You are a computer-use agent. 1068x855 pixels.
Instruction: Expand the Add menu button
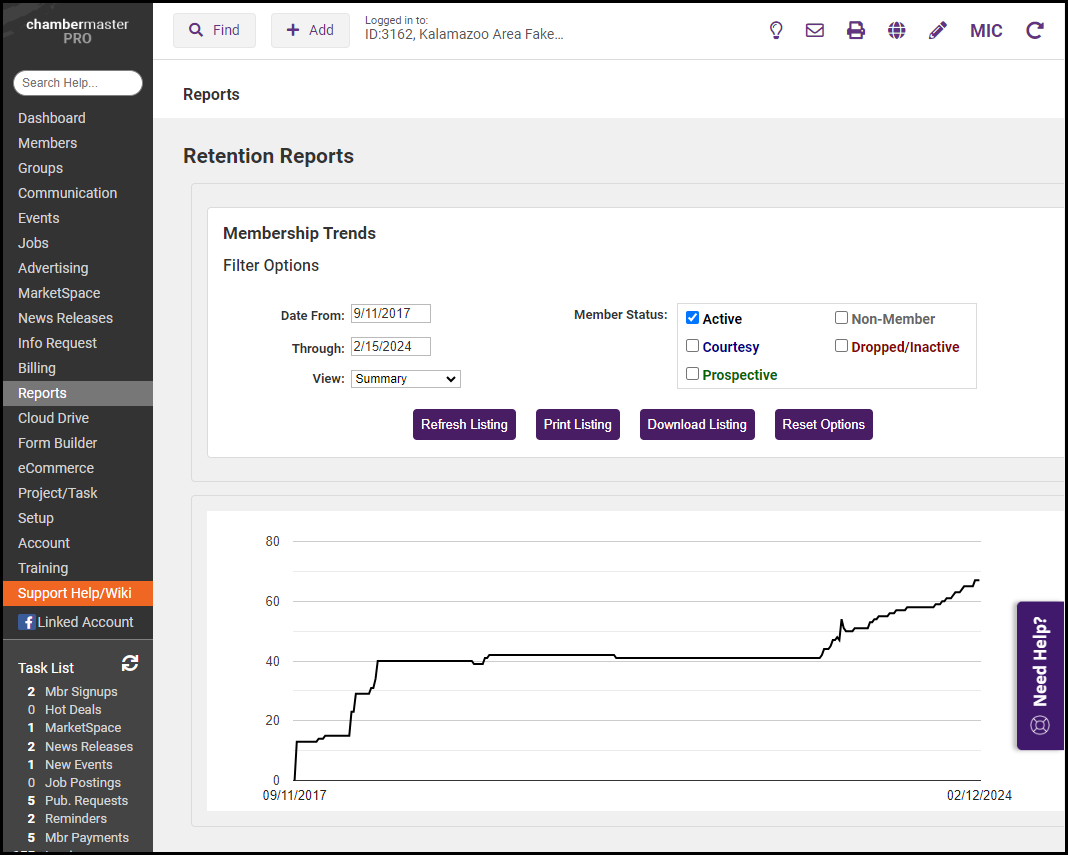pos(310,30)
